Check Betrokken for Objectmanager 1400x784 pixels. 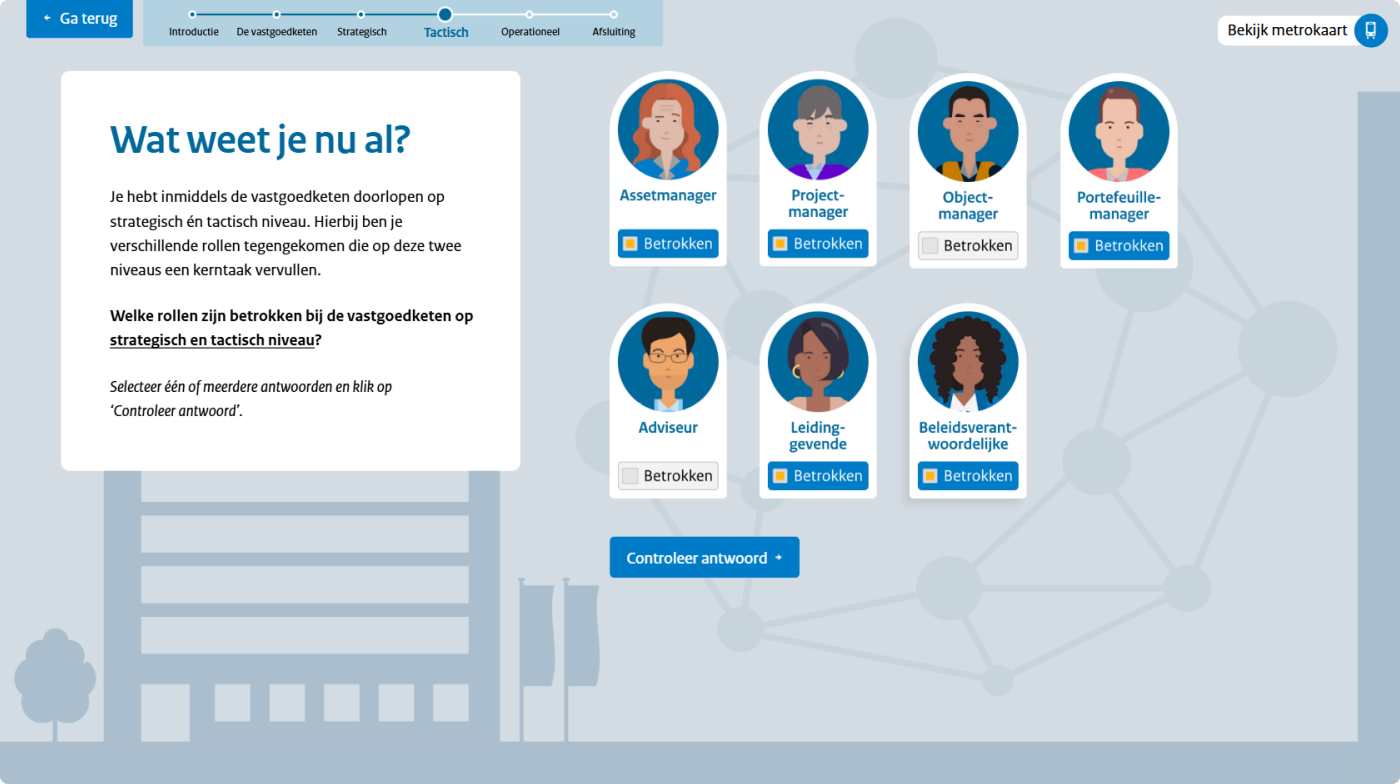(930, 246)
